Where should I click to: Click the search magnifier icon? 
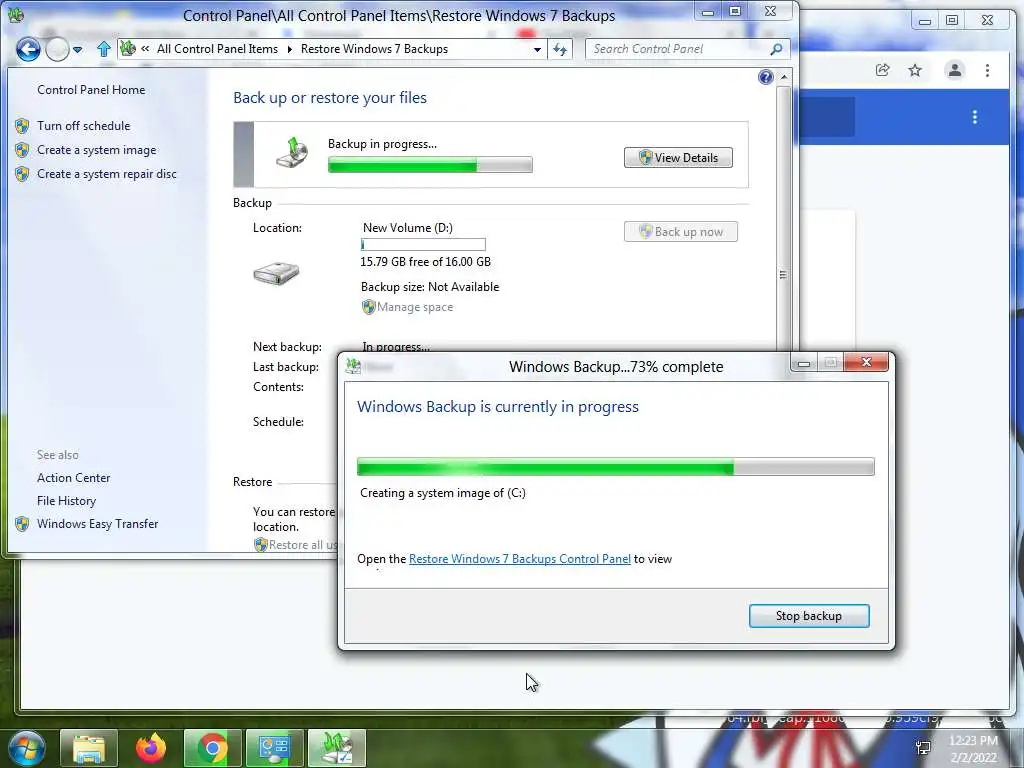click(776, 49)
